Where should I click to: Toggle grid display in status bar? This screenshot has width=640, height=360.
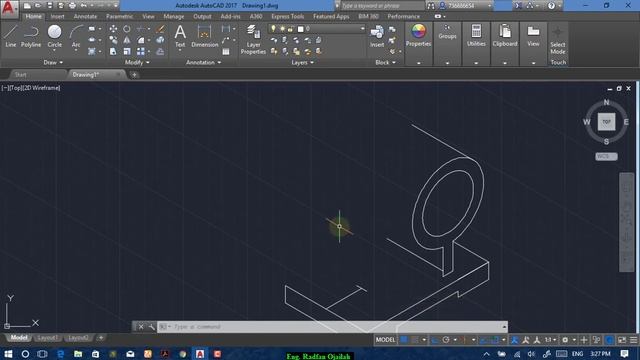point(404,340)
